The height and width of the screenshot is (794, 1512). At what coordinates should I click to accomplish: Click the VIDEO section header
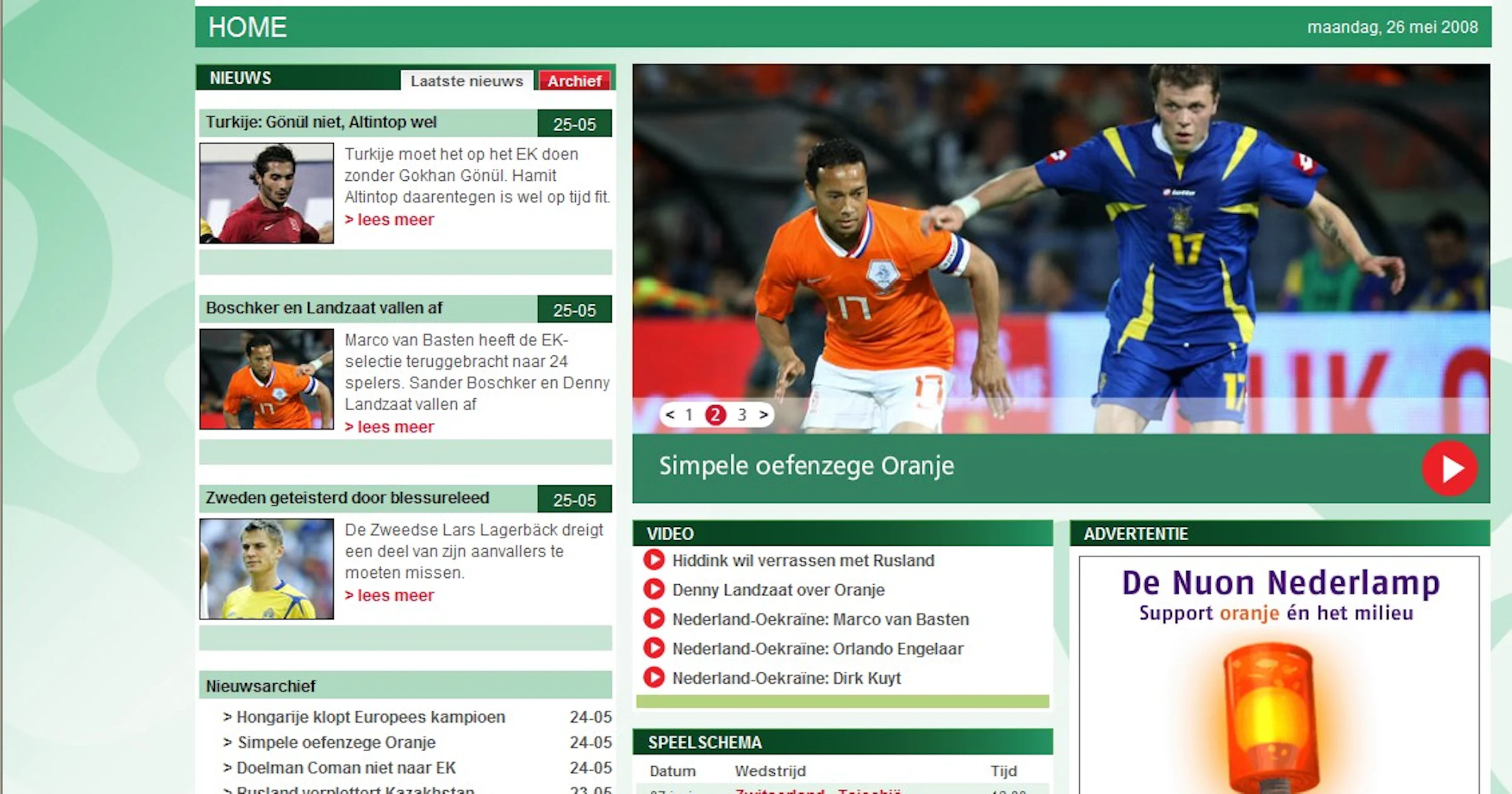(842, 533)
